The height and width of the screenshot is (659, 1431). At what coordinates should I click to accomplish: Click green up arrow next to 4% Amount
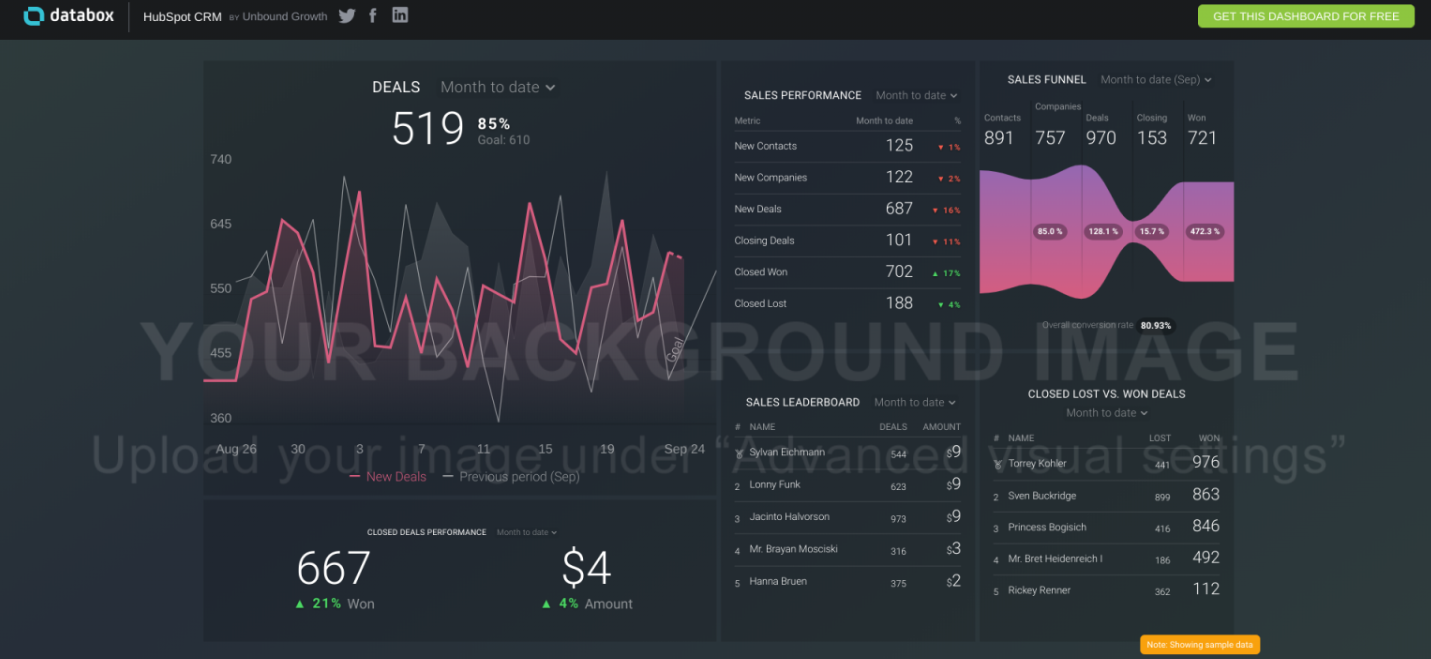coord(546,604)
